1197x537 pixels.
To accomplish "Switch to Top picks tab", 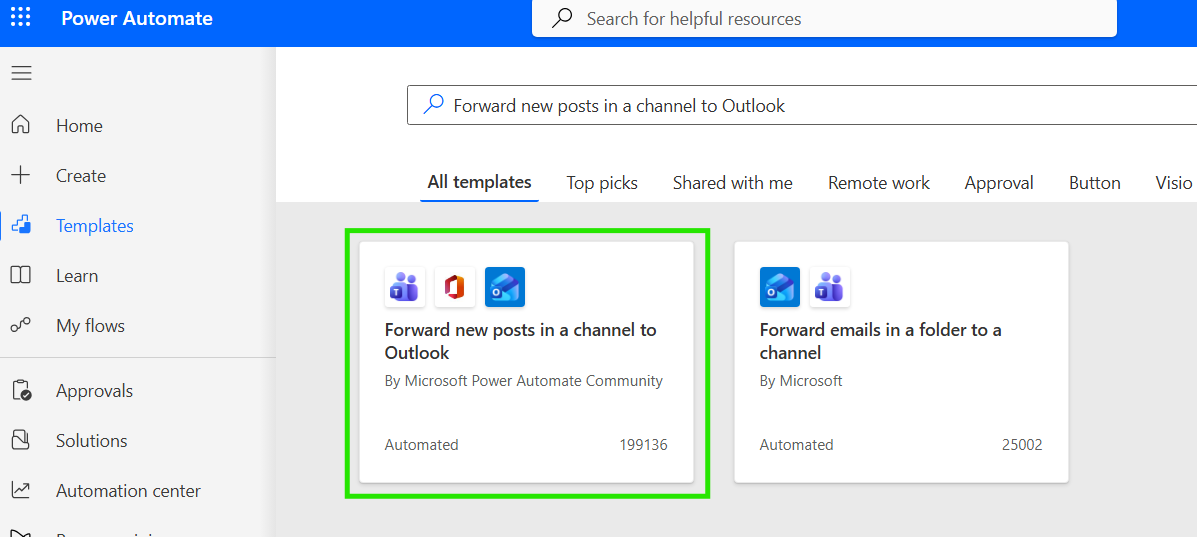I will click(x=602, y=183).
